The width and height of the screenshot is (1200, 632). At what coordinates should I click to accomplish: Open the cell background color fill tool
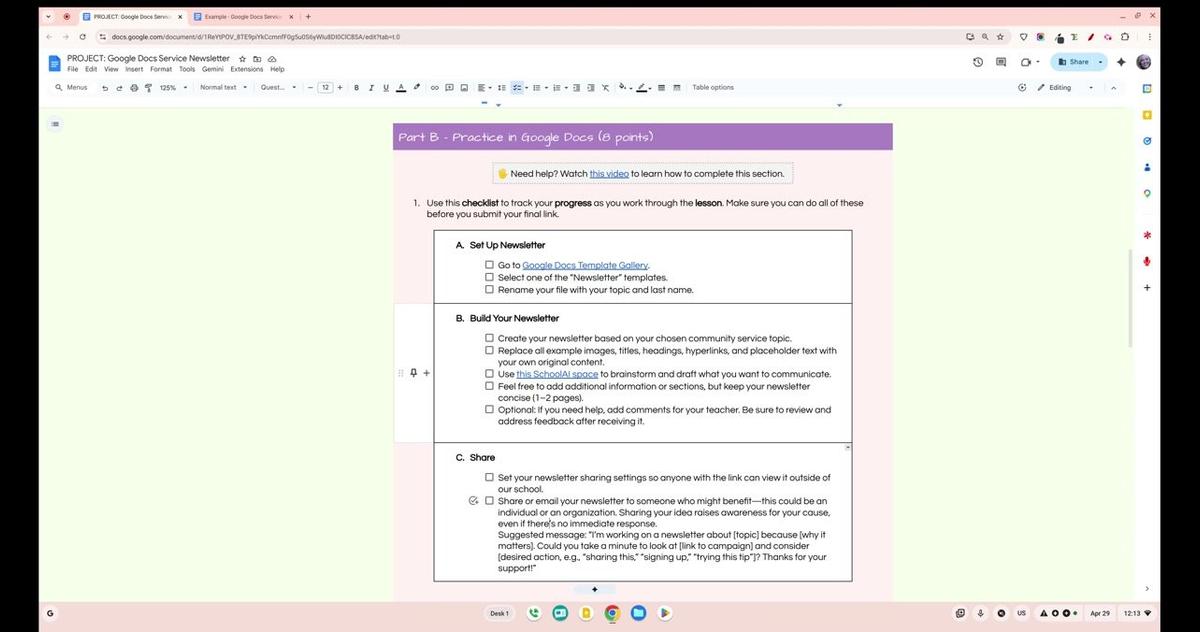[x=624, y=88]
